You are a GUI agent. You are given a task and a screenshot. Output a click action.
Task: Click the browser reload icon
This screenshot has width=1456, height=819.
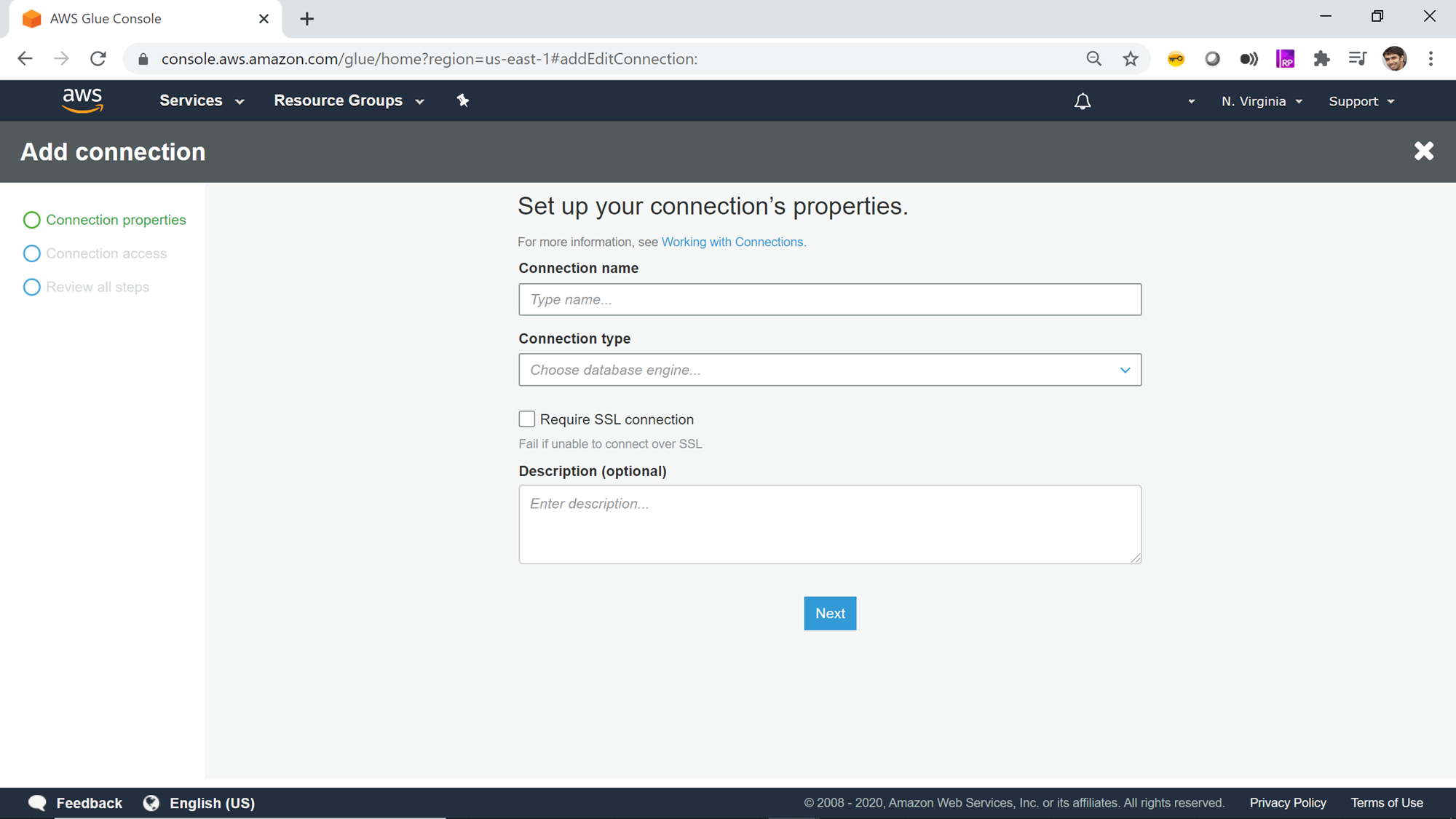point(98,59)
